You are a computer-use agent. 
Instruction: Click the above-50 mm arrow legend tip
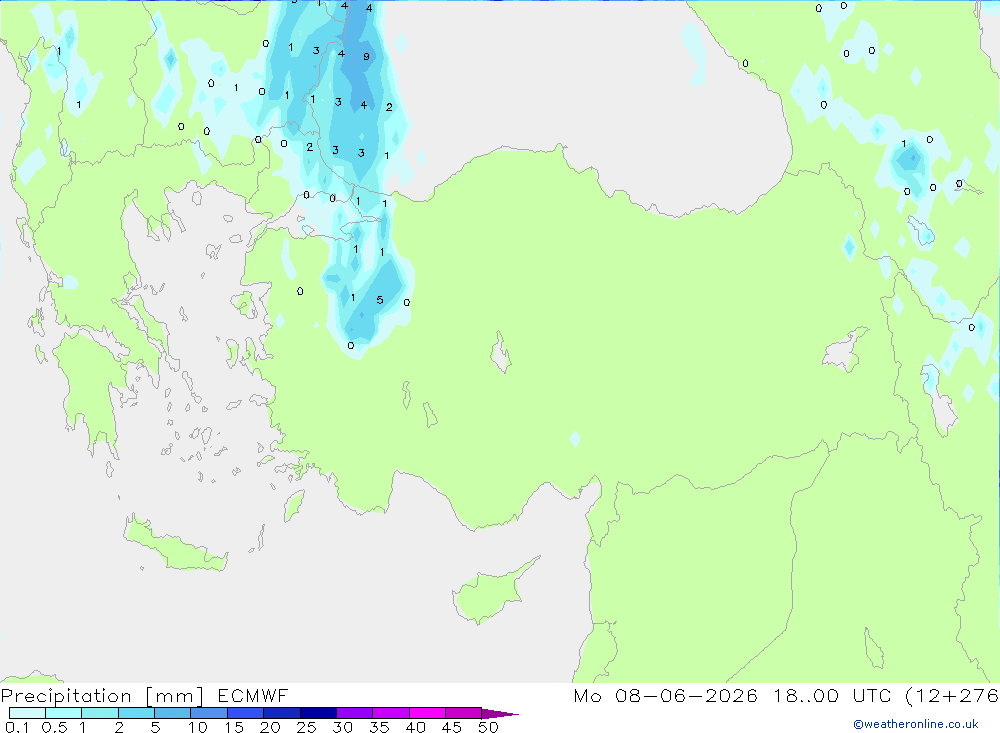[x=500, y=713]
